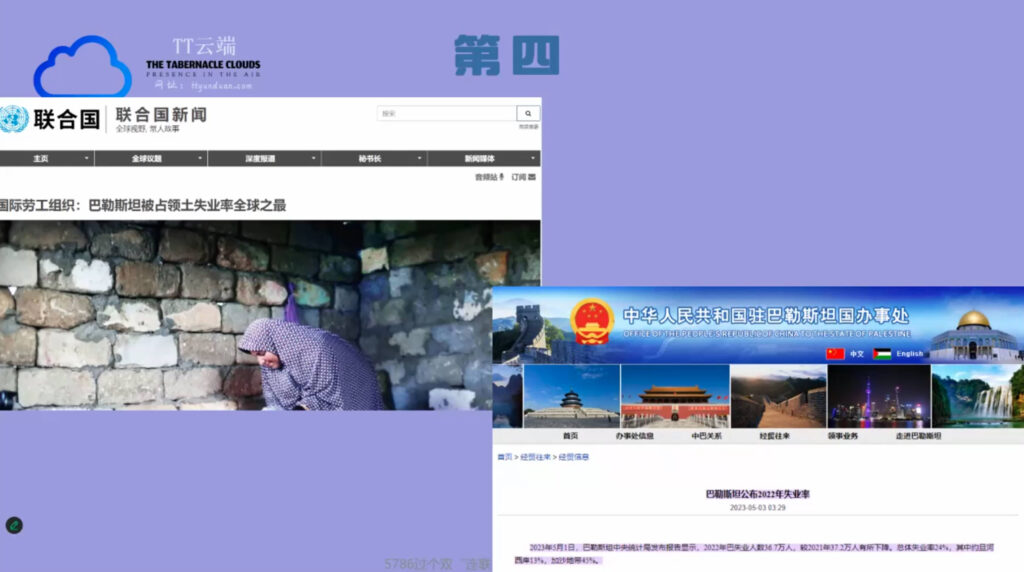This screenshot has height=572, width=1024.
Task: Click the Tiananmen banner photo
Action: tap(674, 396)
